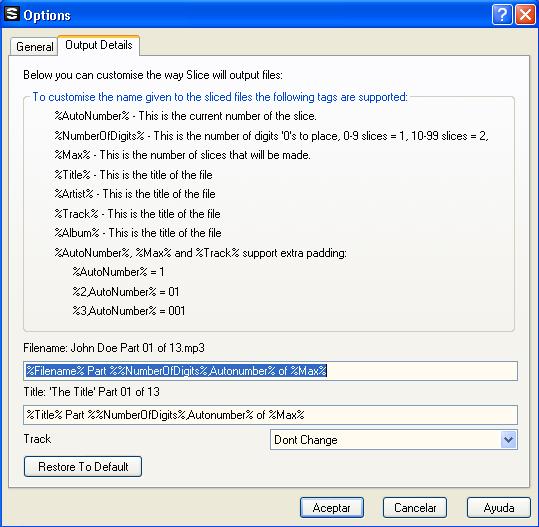Click 'Below you can customise' intro text
The width and height of the screenshot is (539, 527).
point(153,75)
